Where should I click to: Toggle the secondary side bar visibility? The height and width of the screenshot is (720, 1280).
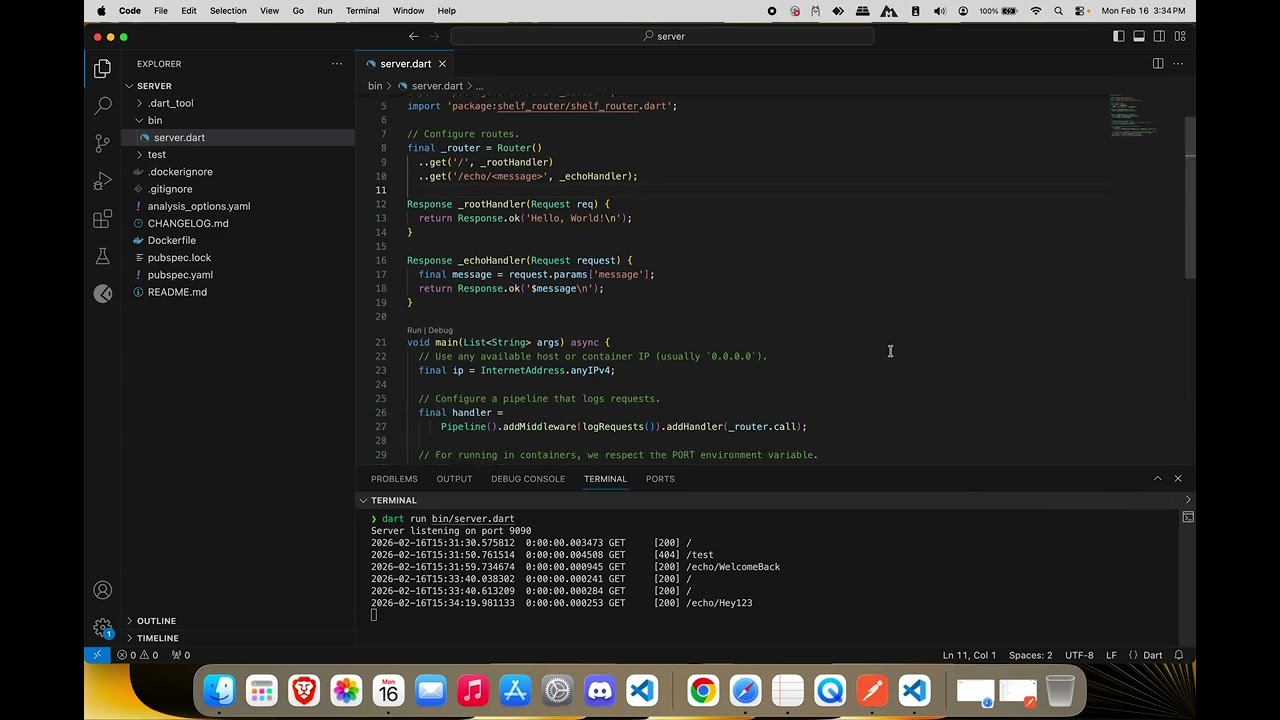point(1159,36)
